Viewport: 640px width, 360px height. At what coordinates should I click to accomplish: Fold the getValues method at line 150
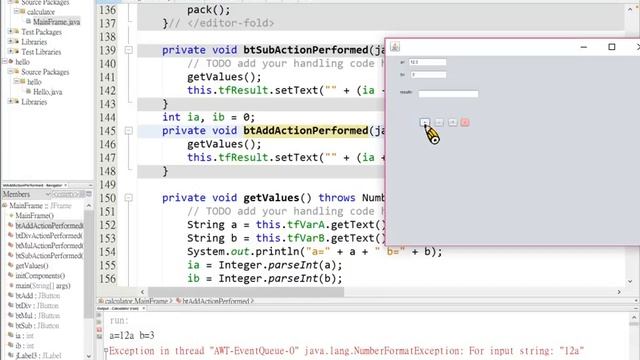coord(129,198)
